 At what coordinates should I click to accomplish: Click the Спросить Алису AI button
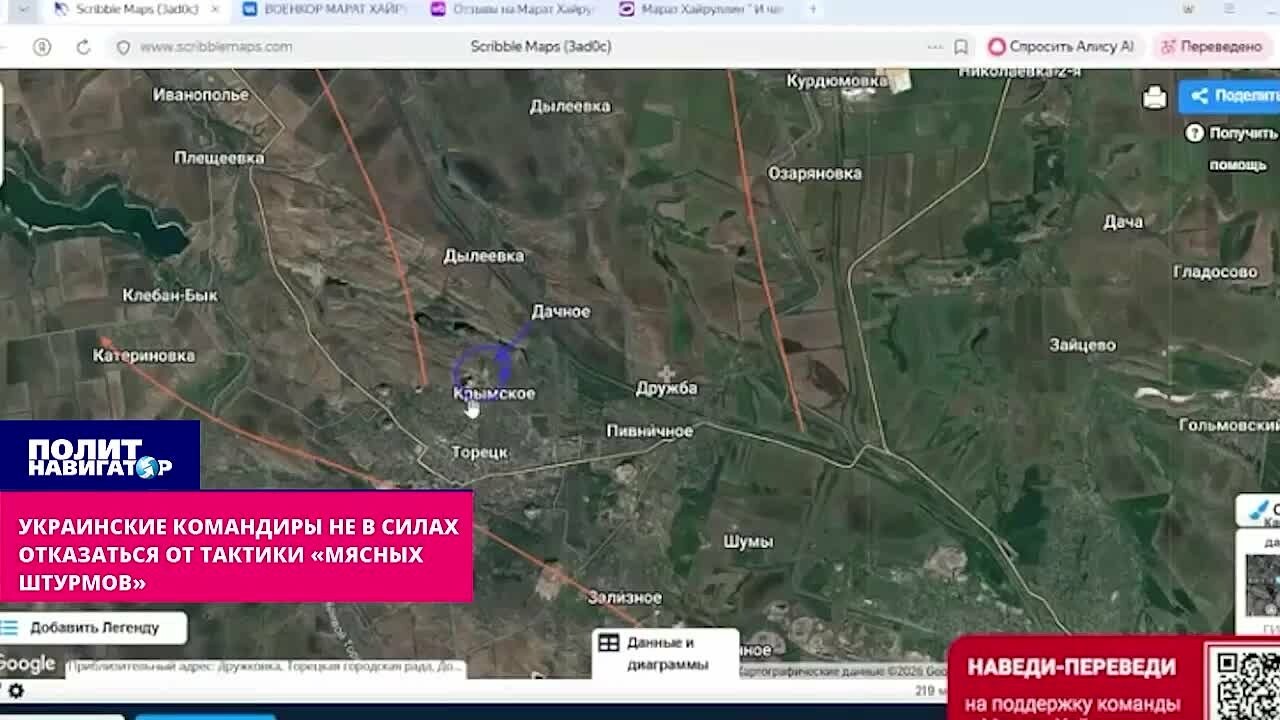(1061, 46)
